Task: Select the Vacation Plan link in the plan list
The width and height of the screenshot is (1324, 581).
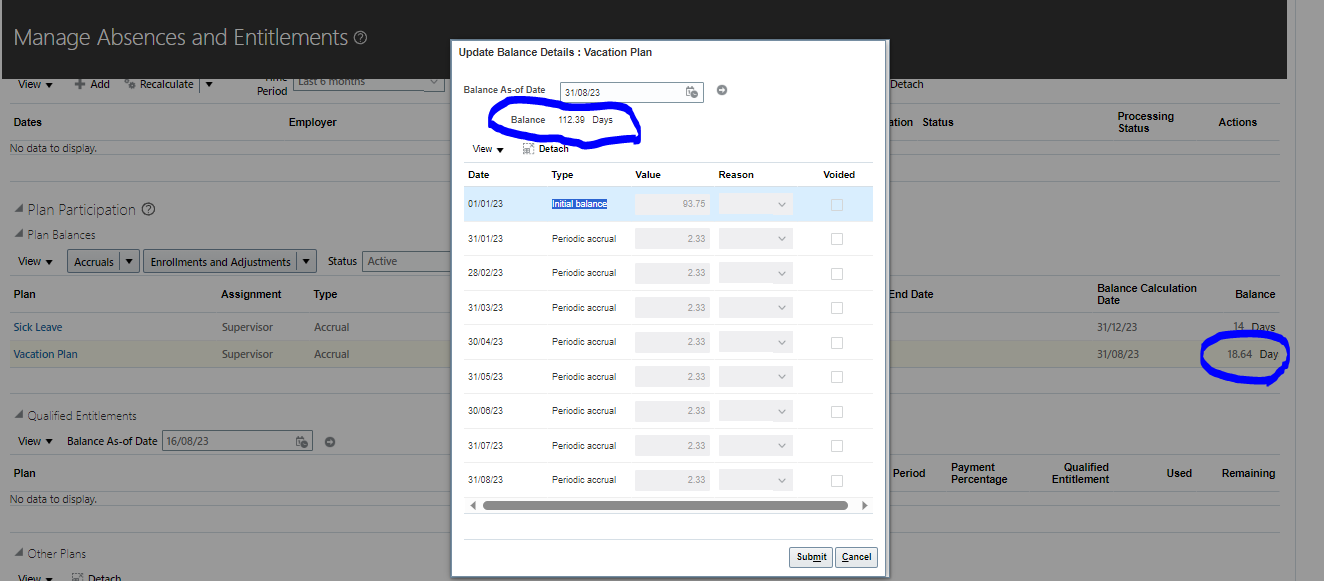Action: (46, 353)
